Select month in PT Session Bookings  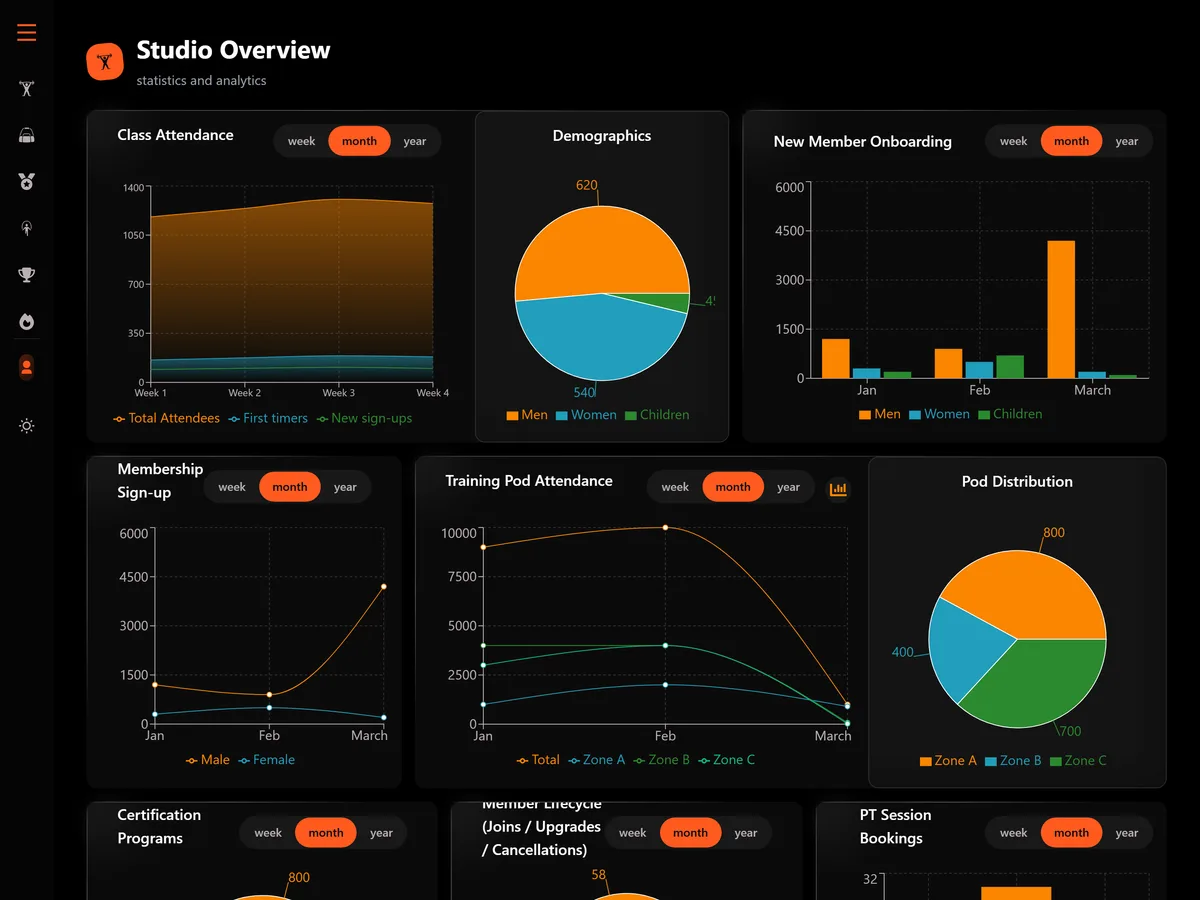[x=1071, y=833]
